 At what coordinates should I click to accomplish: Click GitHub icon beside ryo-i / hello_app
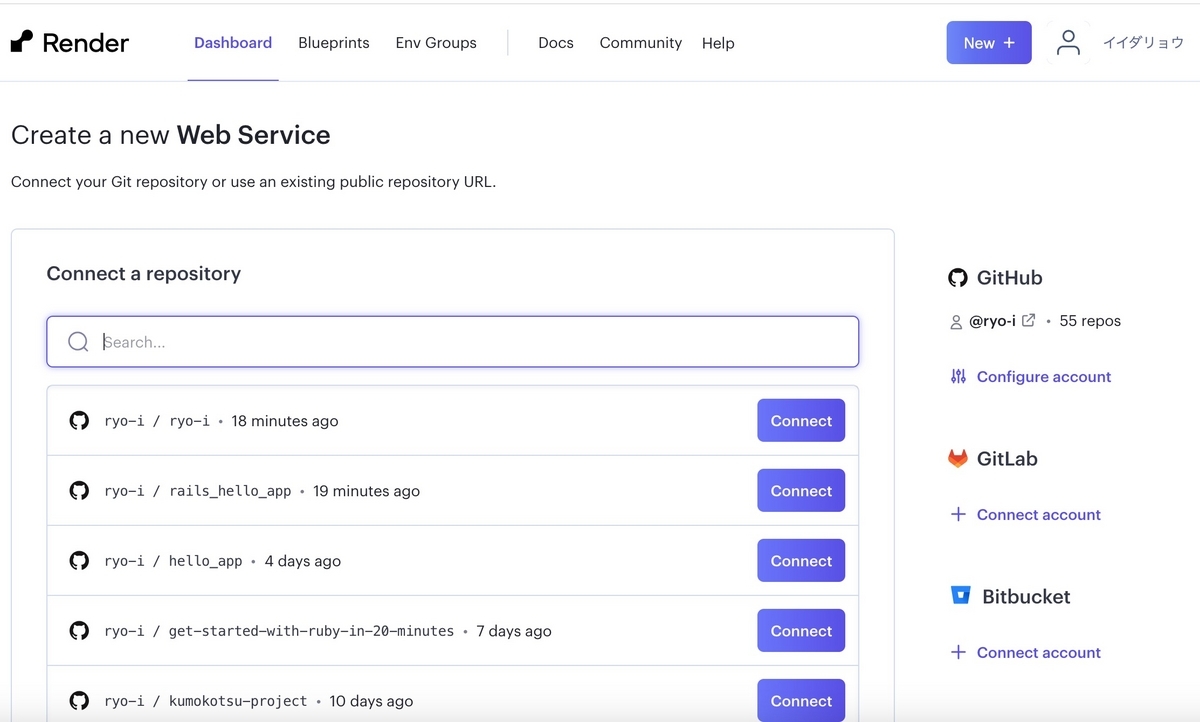(x=79, y=561)
